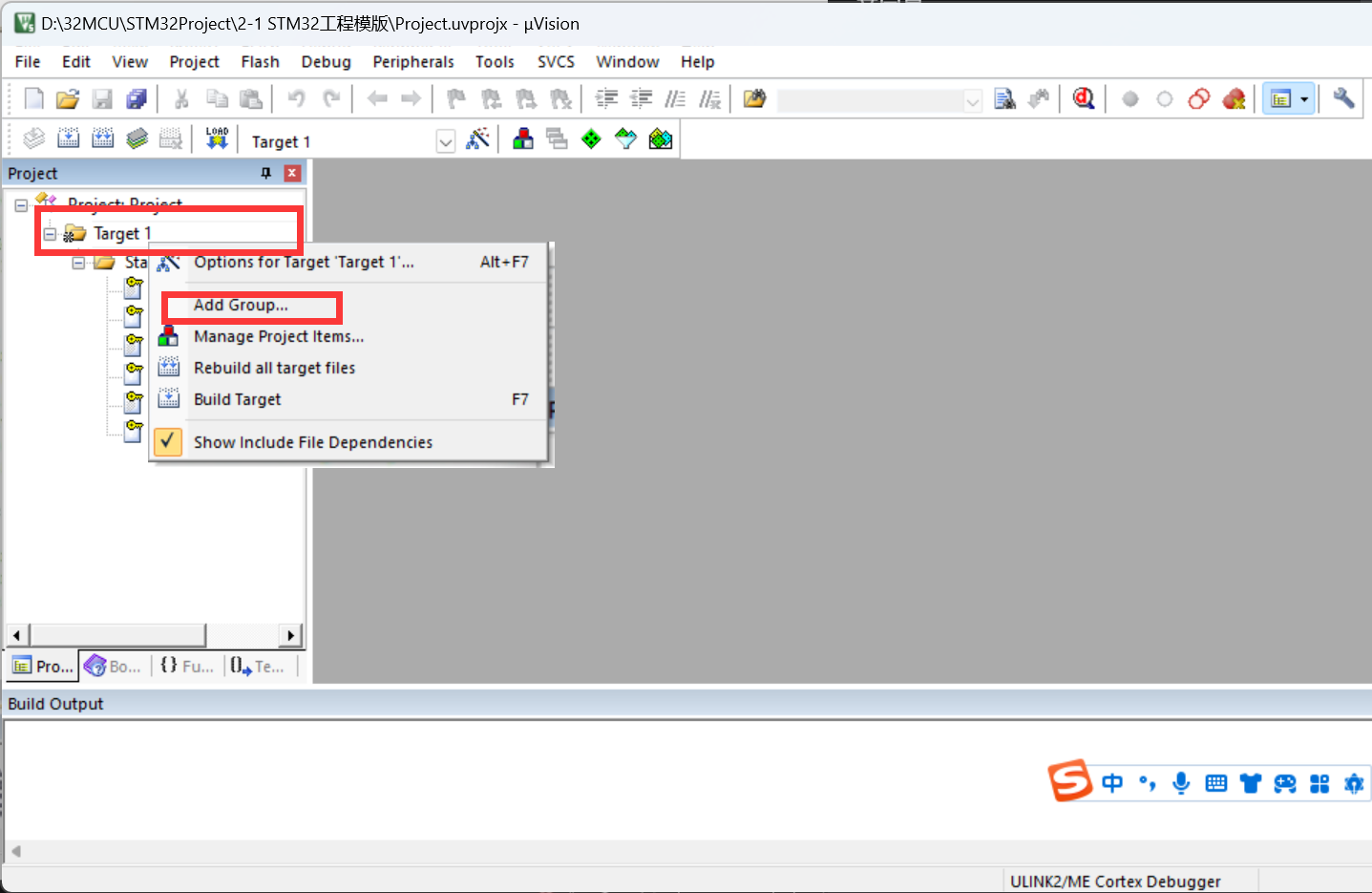Save all files with stacked disks icon

click(x=137, y=98)
